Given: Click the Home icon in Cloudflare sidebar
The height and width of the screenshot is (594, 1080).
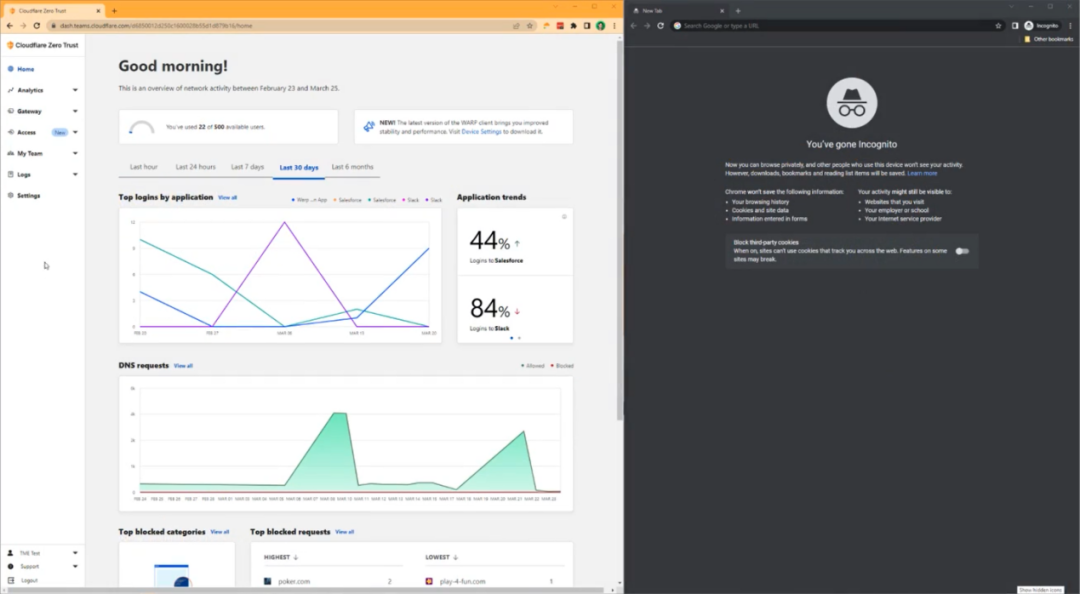Looking at the screenshot, I should point(10,69).
